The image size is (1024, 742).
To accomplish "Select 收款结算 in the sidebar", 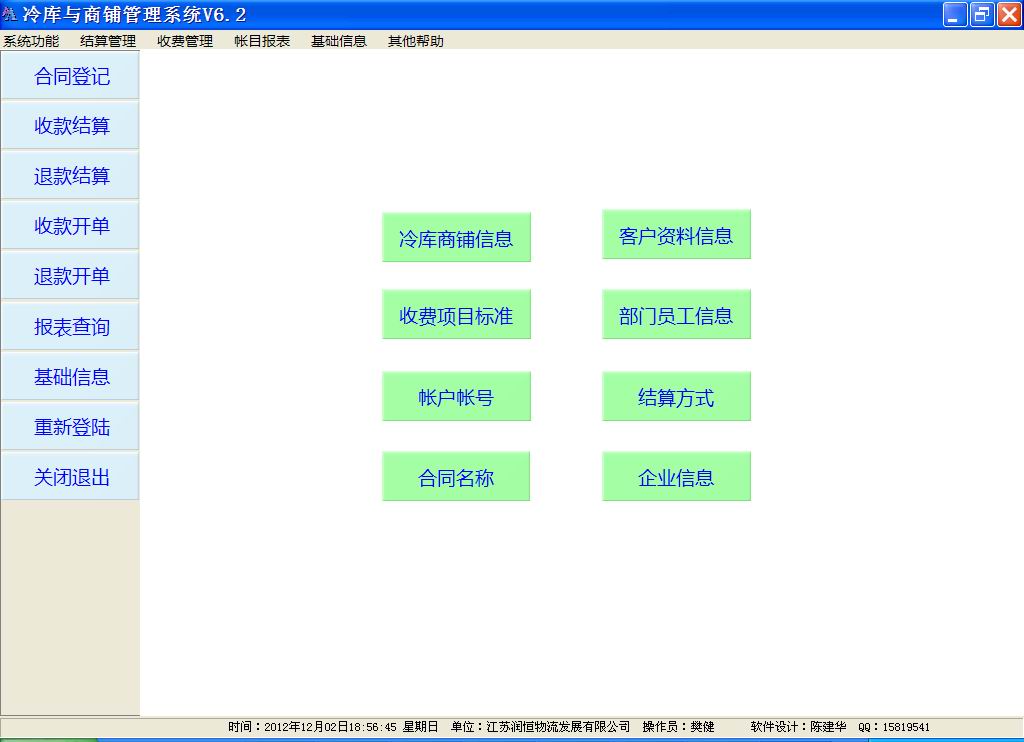I will click(x=71, y=126).
